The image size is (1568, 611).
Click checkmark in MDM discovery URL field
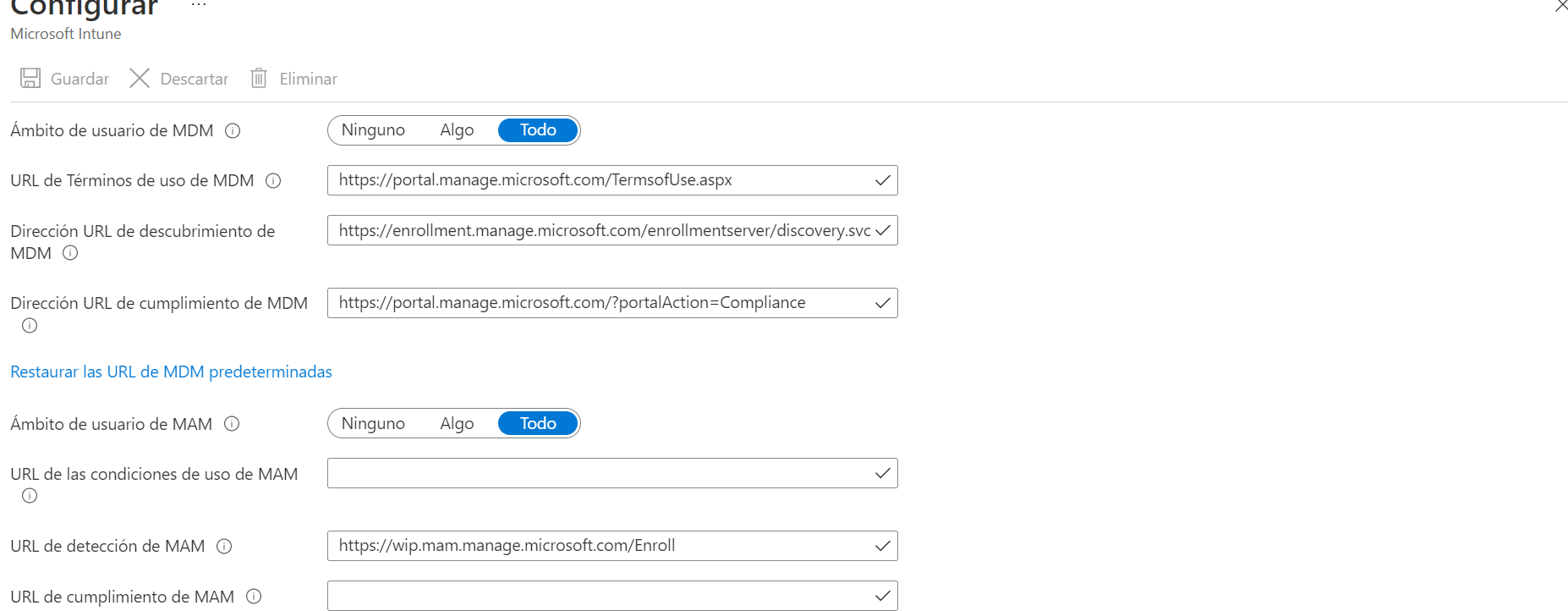pos(882,230)
